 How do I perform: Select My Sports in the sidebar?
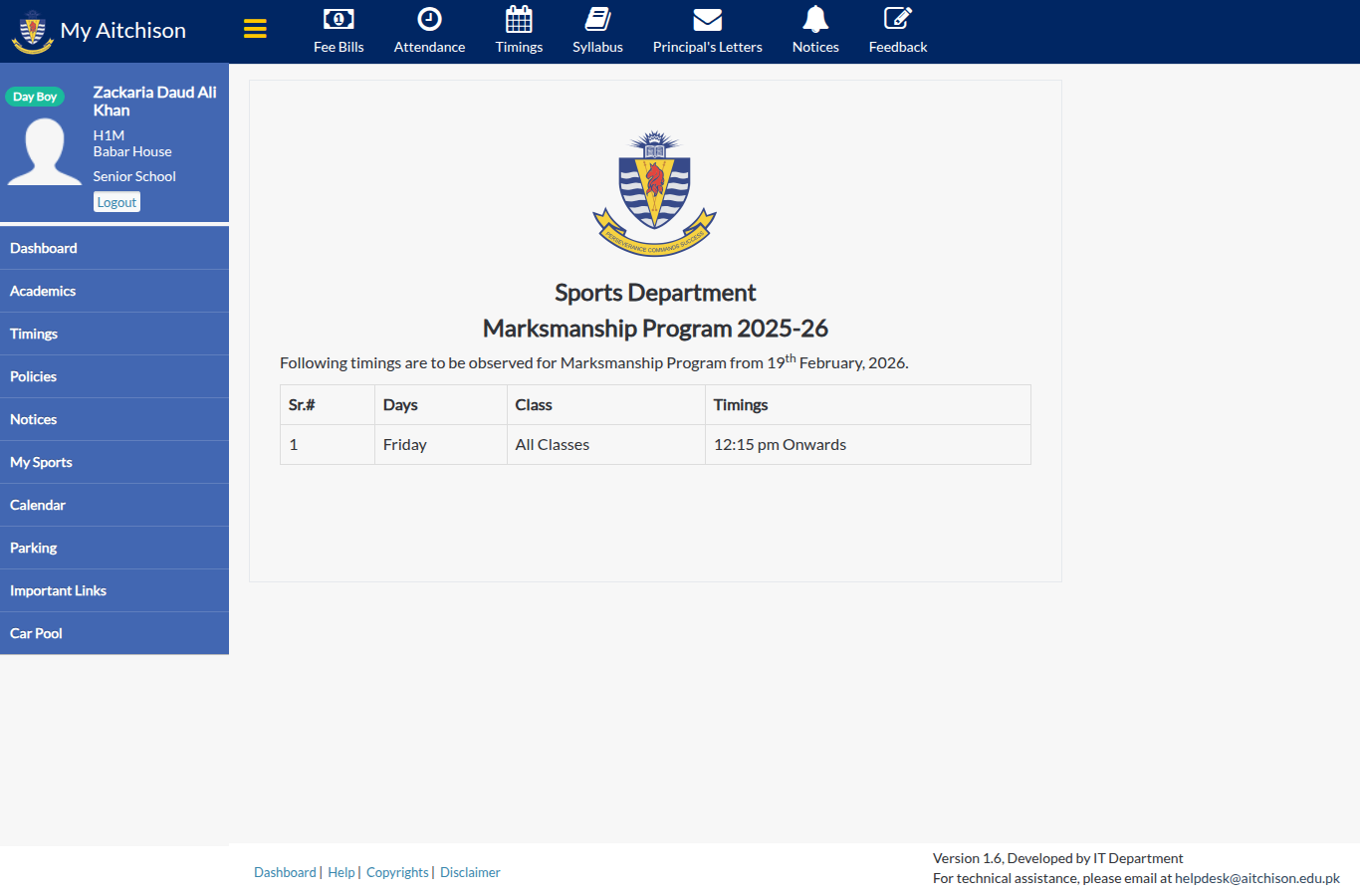[x=114, y=462]
